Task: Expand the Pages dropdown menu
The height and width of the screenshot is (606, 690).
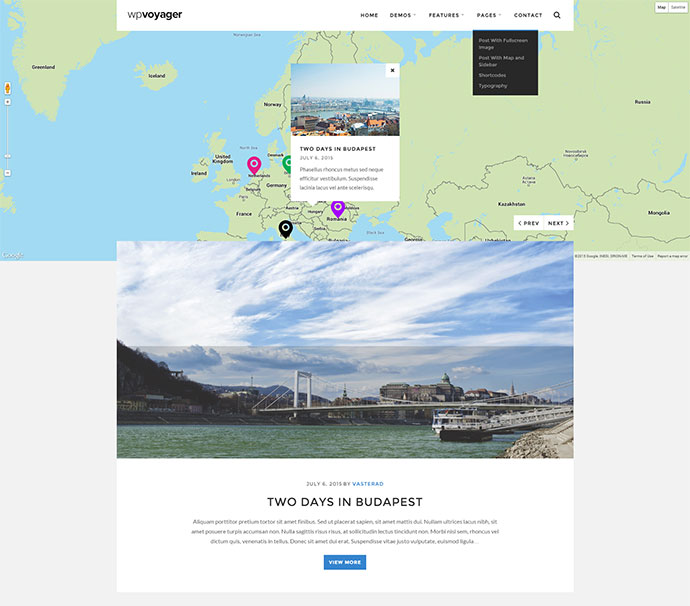Action: 488,15
